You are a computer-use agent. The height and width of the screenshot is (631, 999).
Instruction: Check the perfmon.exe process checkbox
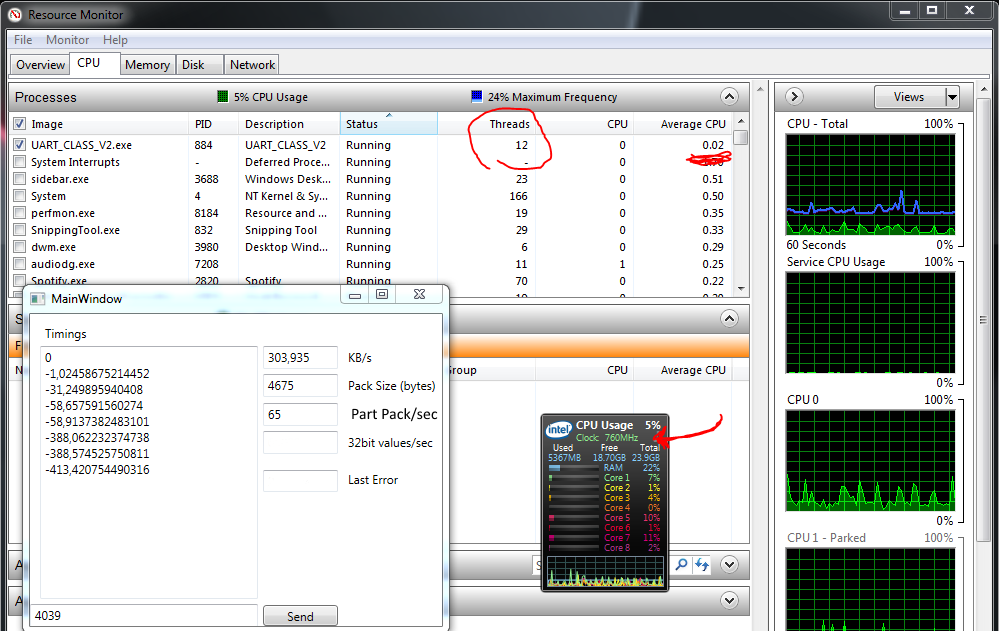(x=20, y=213)
